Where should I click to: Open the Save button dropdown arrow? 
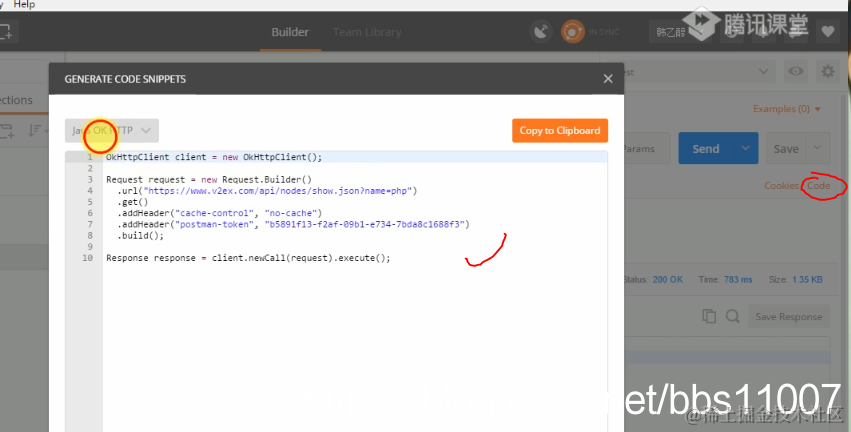(x=817, y=148)
